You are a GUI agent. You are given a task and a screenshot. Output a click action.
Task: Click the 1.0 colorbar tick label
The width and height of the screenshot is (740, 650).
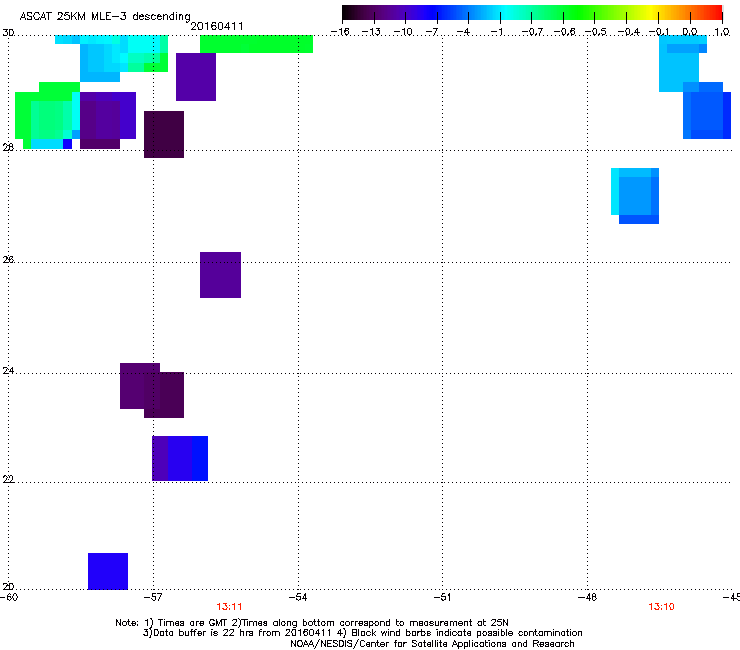(x=722, y=32)
